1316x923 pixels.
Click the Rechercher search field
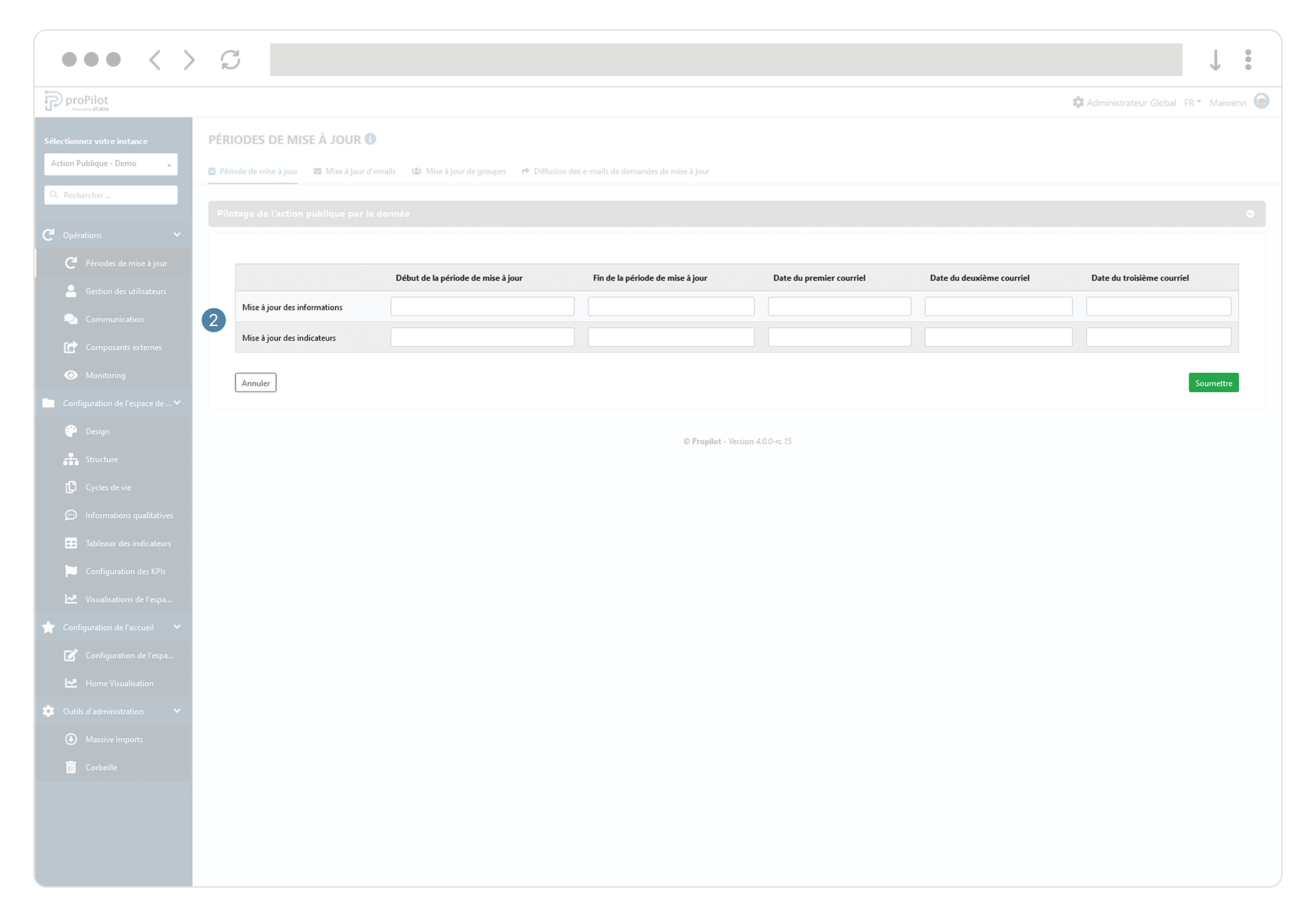click(x=111, y=195)
